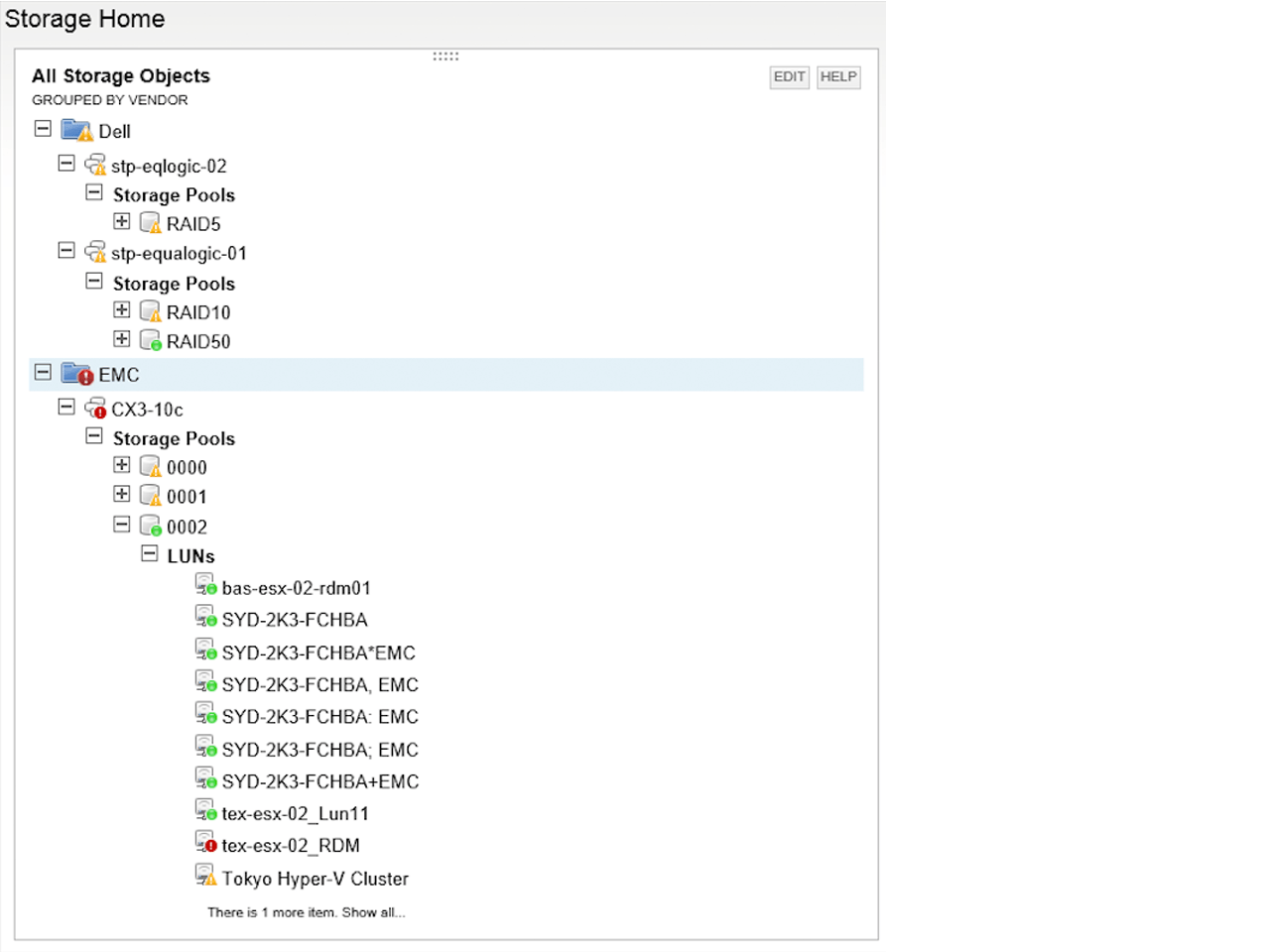The width and height of the screenshot is (1270, 952).
Task: Expand the 0001 pool
Action: (122, 494)
